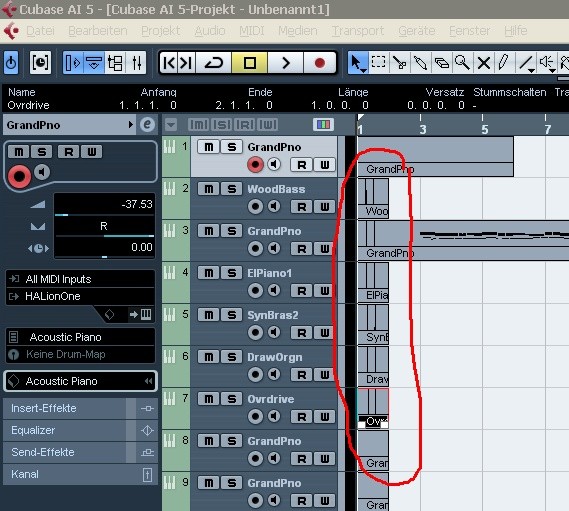The image size is (569, 511).
Task: Open the Transport menu
Action: click(358, 31)
